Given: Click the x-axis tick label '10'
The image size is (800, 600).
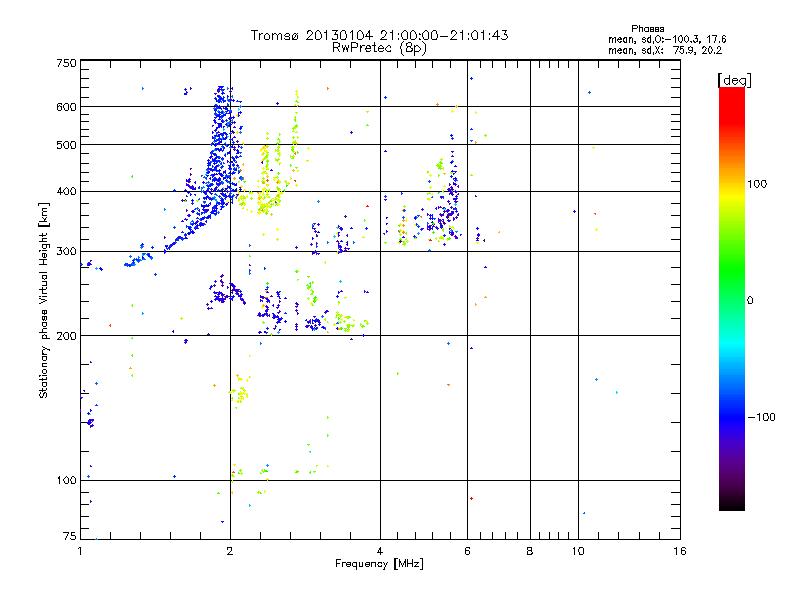Looking at the screenshot, I should [578, 551].
